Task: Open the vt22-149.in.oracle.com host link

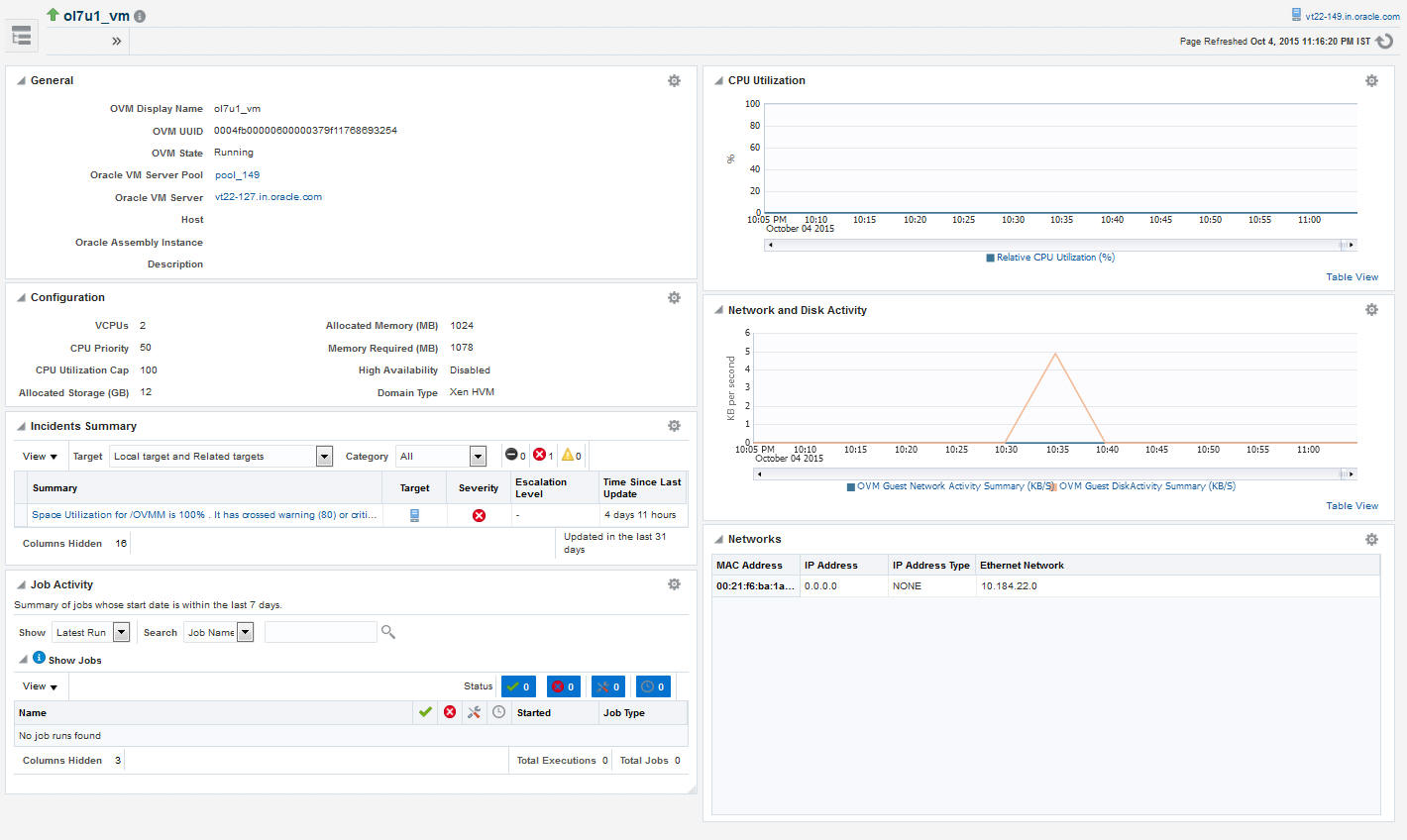Action: pos(1353,17)
